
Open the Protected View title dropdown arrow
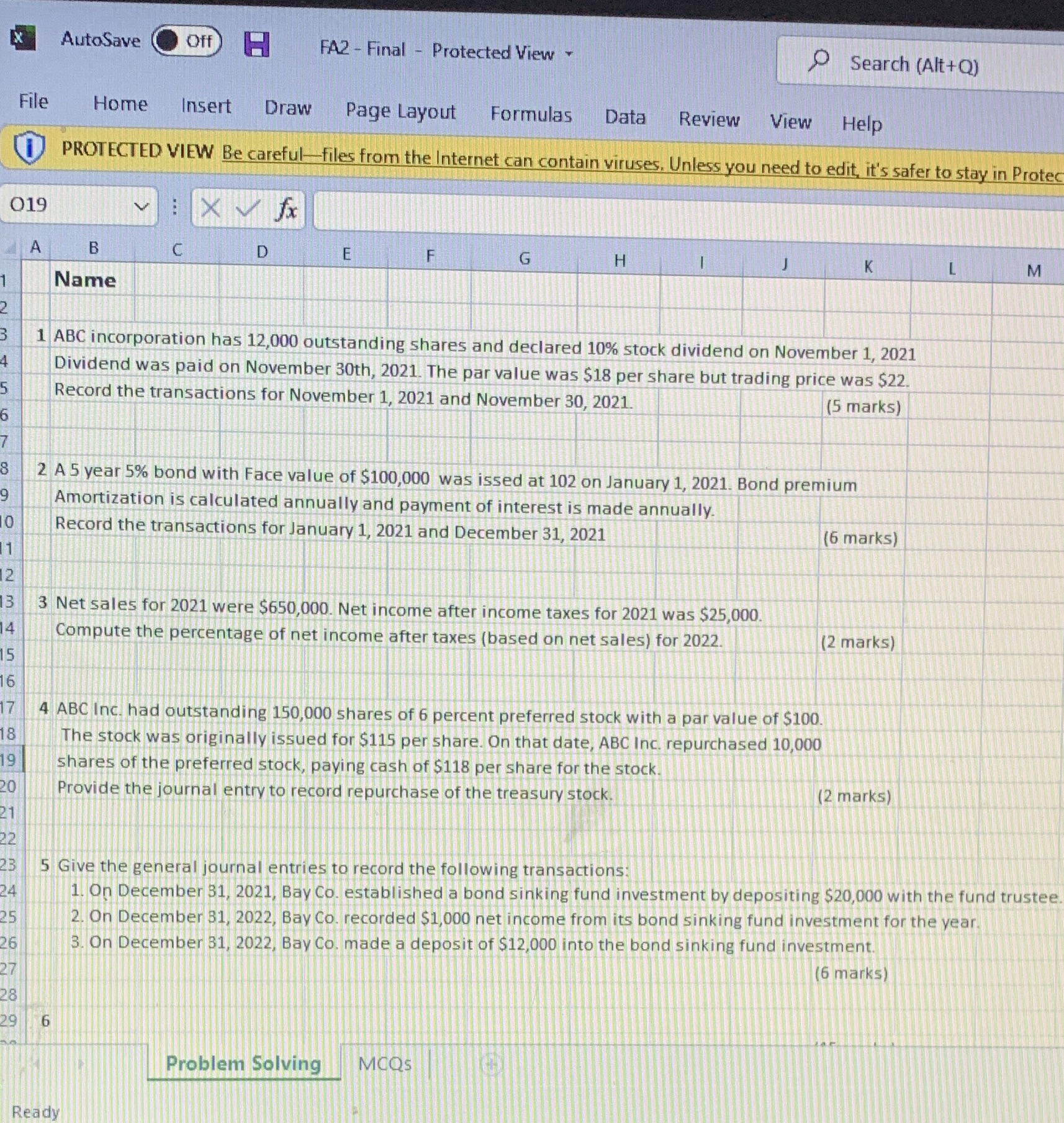569,54
